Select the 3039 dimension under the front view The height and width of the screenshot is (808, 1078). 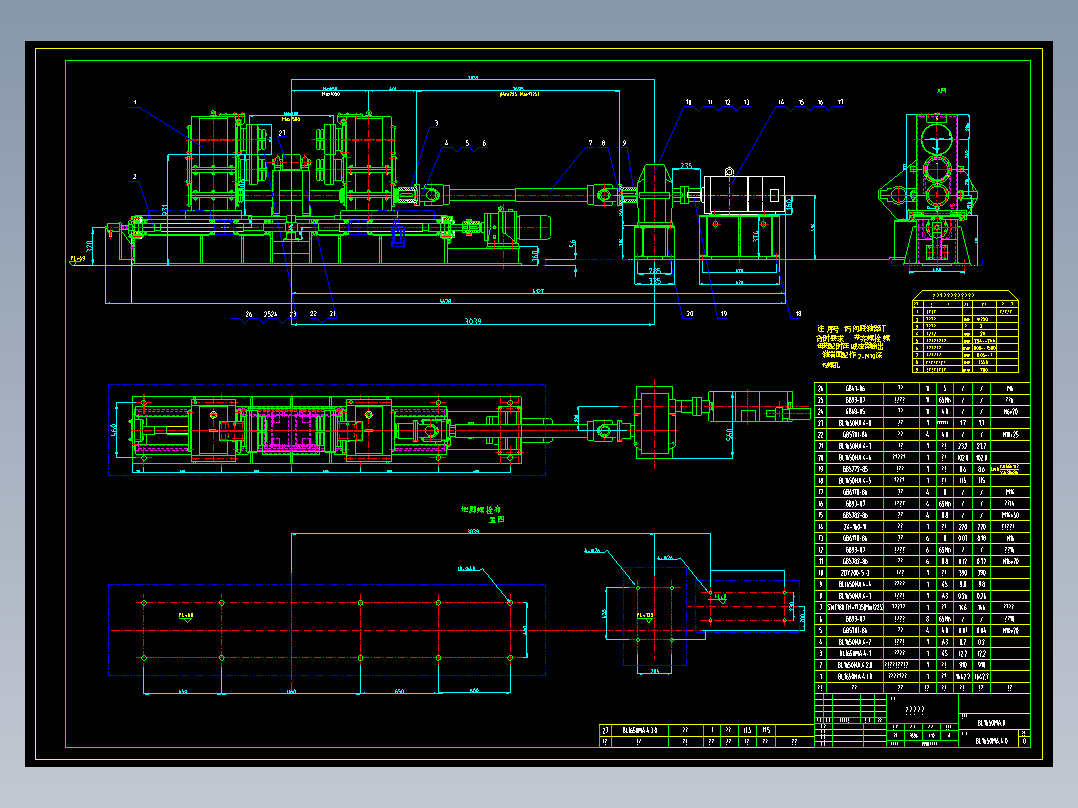[x=473, y=321]
